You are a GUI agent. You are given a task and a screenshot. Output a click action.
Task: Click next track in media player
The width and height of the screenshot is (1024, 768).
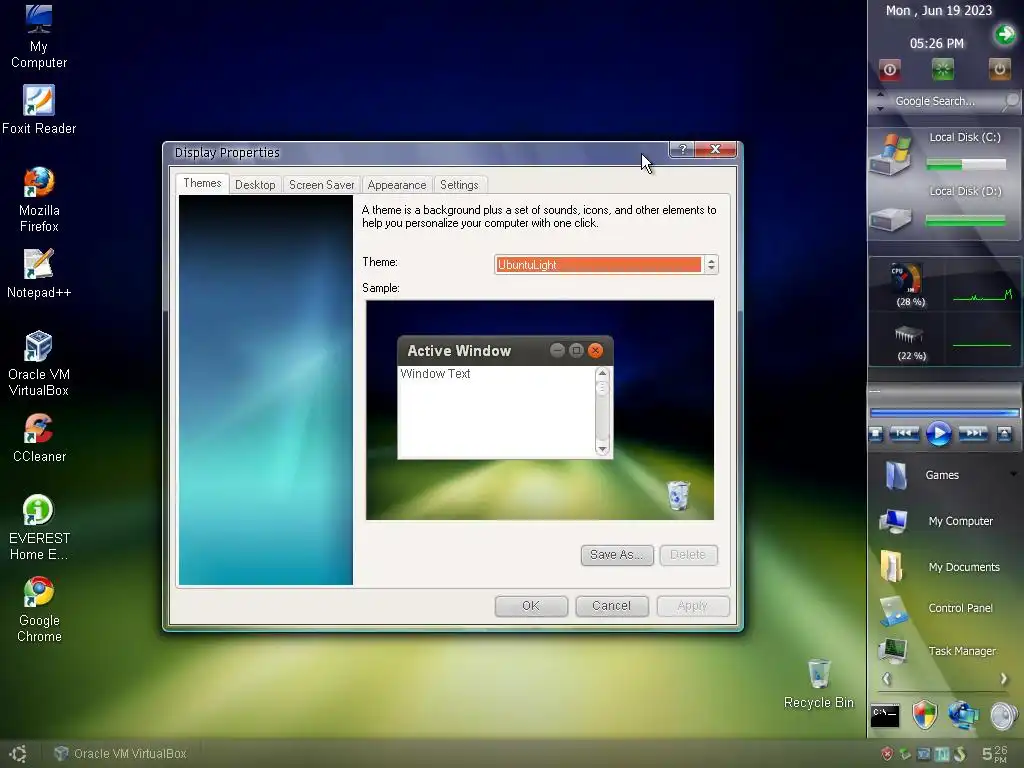point(973,433)
